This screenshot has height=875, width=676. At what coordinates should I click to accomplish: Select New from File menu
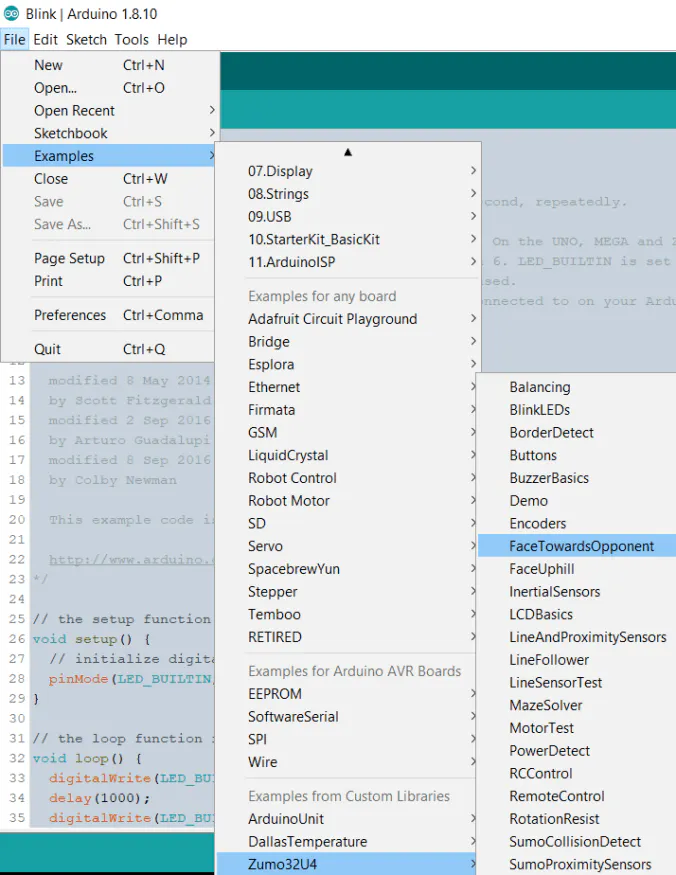tap(109, 65)
